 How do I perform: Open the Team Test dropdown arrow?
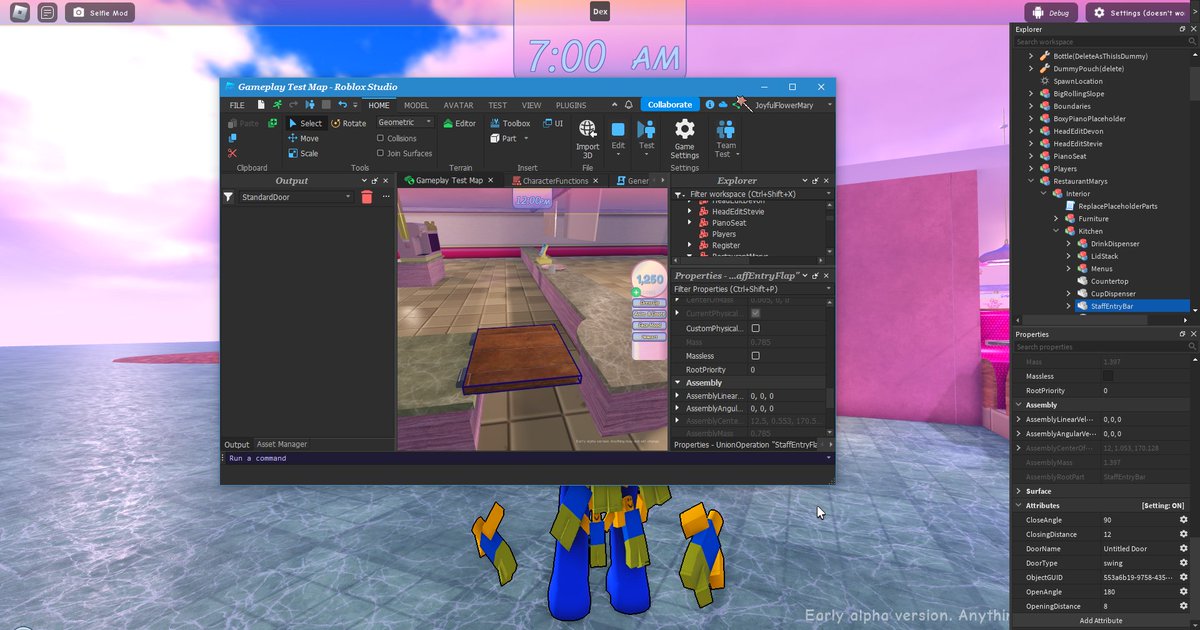pos(738,155)
